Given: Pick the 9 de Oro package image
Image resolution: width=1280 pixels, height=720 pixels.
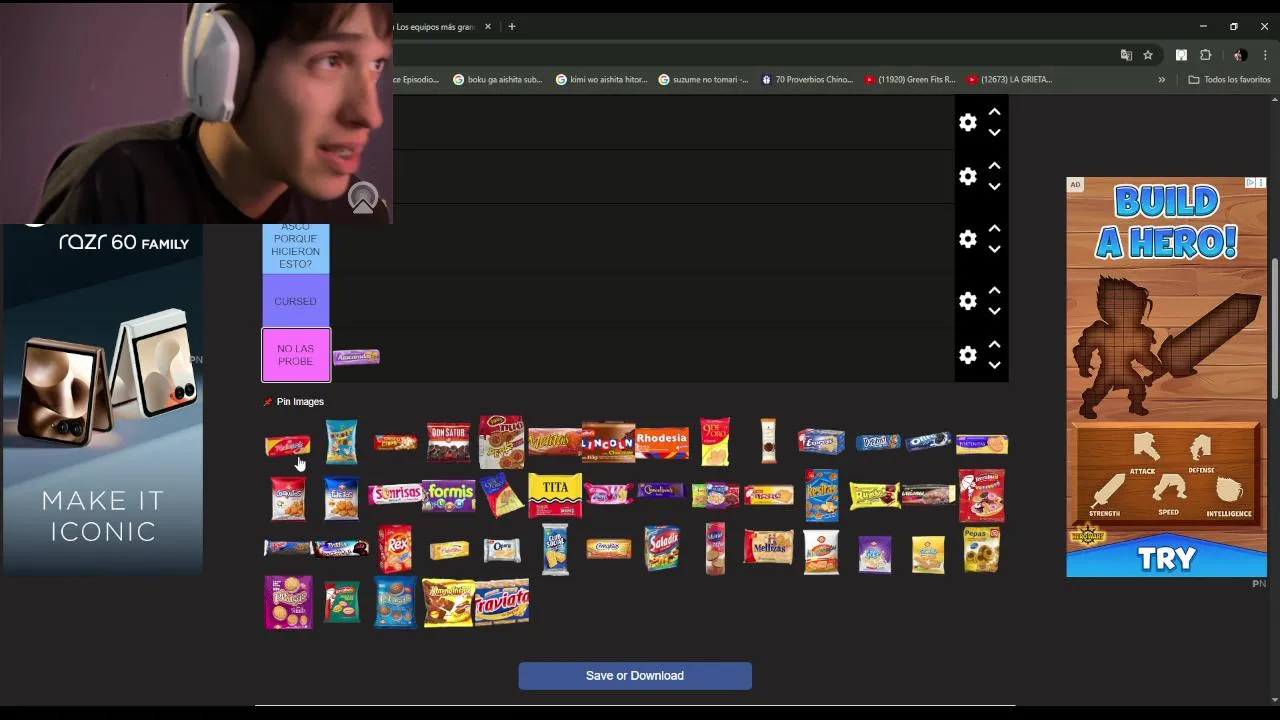Looking at the screenshot, I should (x=715, y=442).
